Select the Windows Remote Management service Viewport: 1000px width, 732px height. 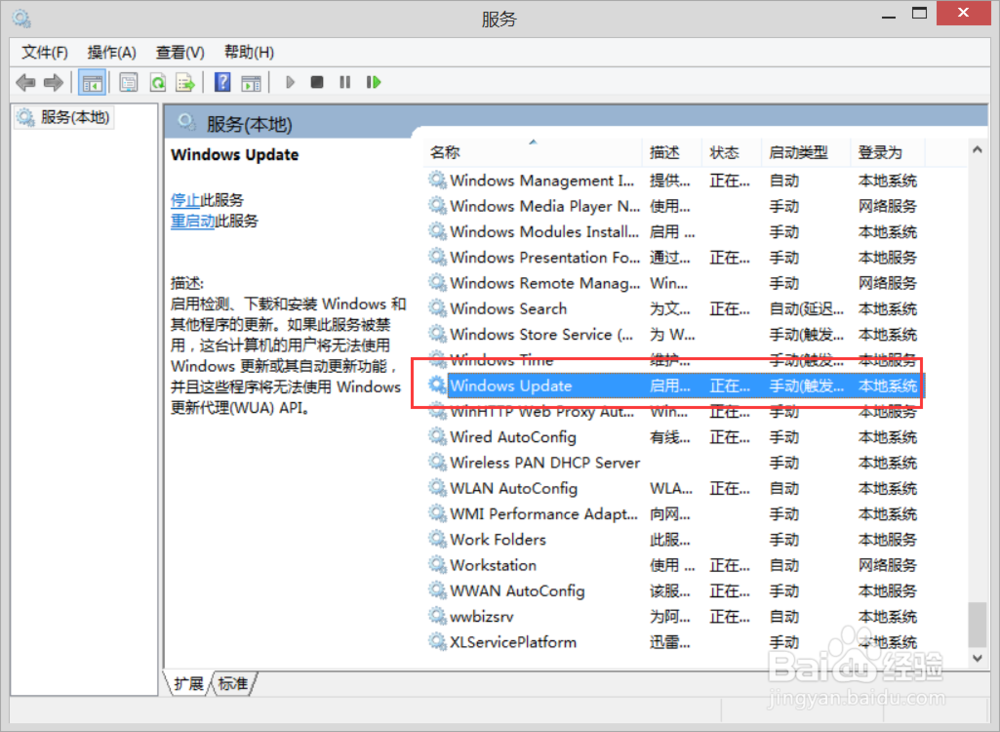(x=675, y=283)
